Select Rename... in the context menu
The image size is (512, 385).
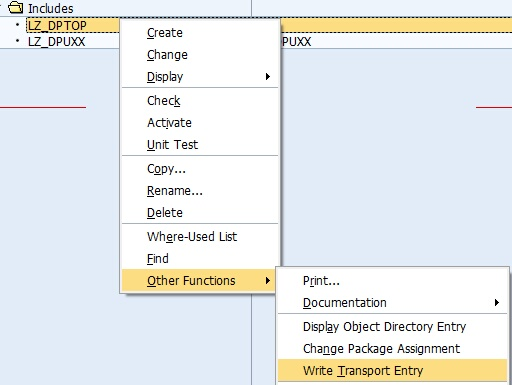[x=200, y=191]
